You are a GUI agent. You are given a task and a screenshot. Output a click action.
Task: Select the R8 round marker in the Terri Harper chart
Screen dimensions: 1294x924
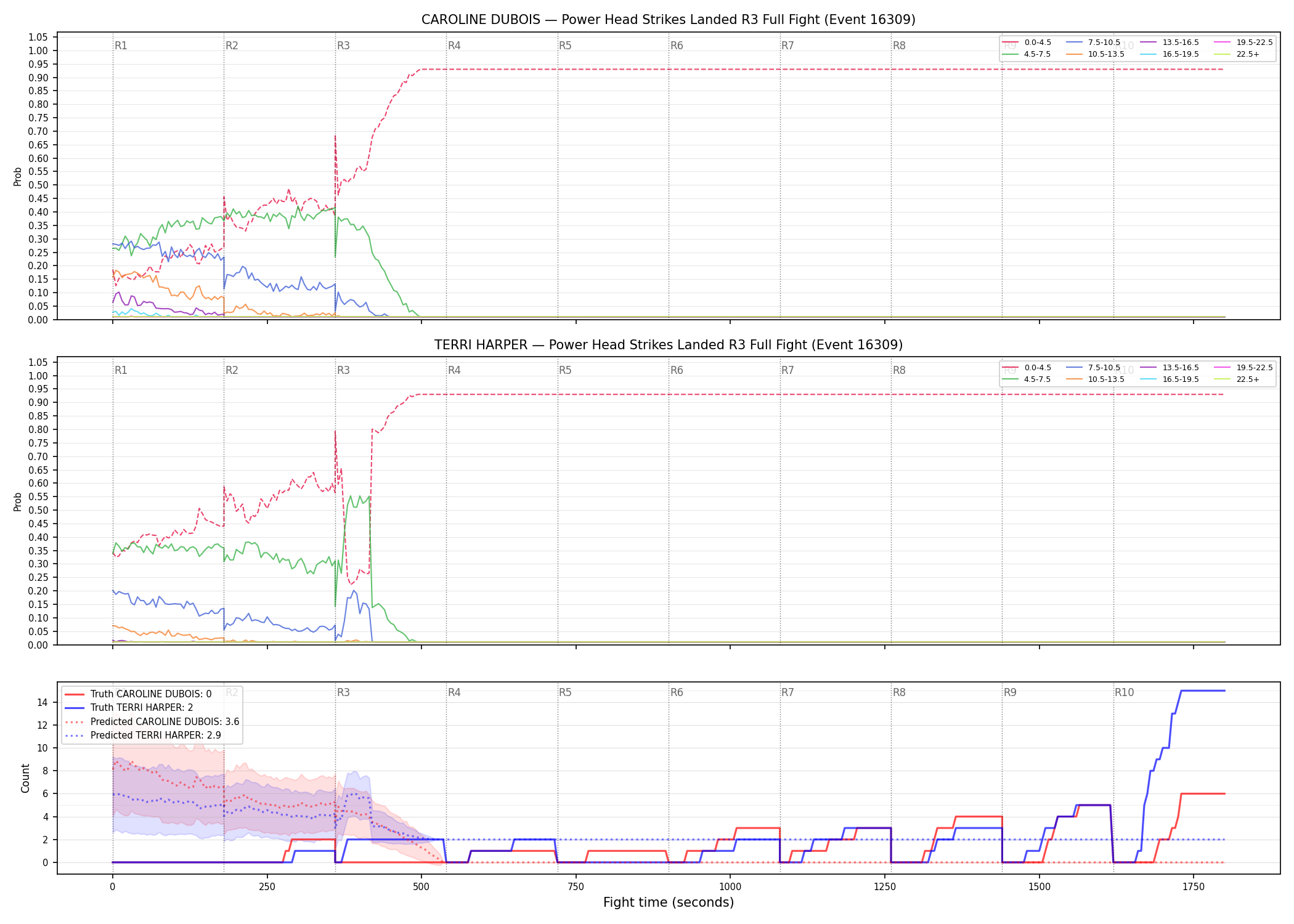coord(899,370)
